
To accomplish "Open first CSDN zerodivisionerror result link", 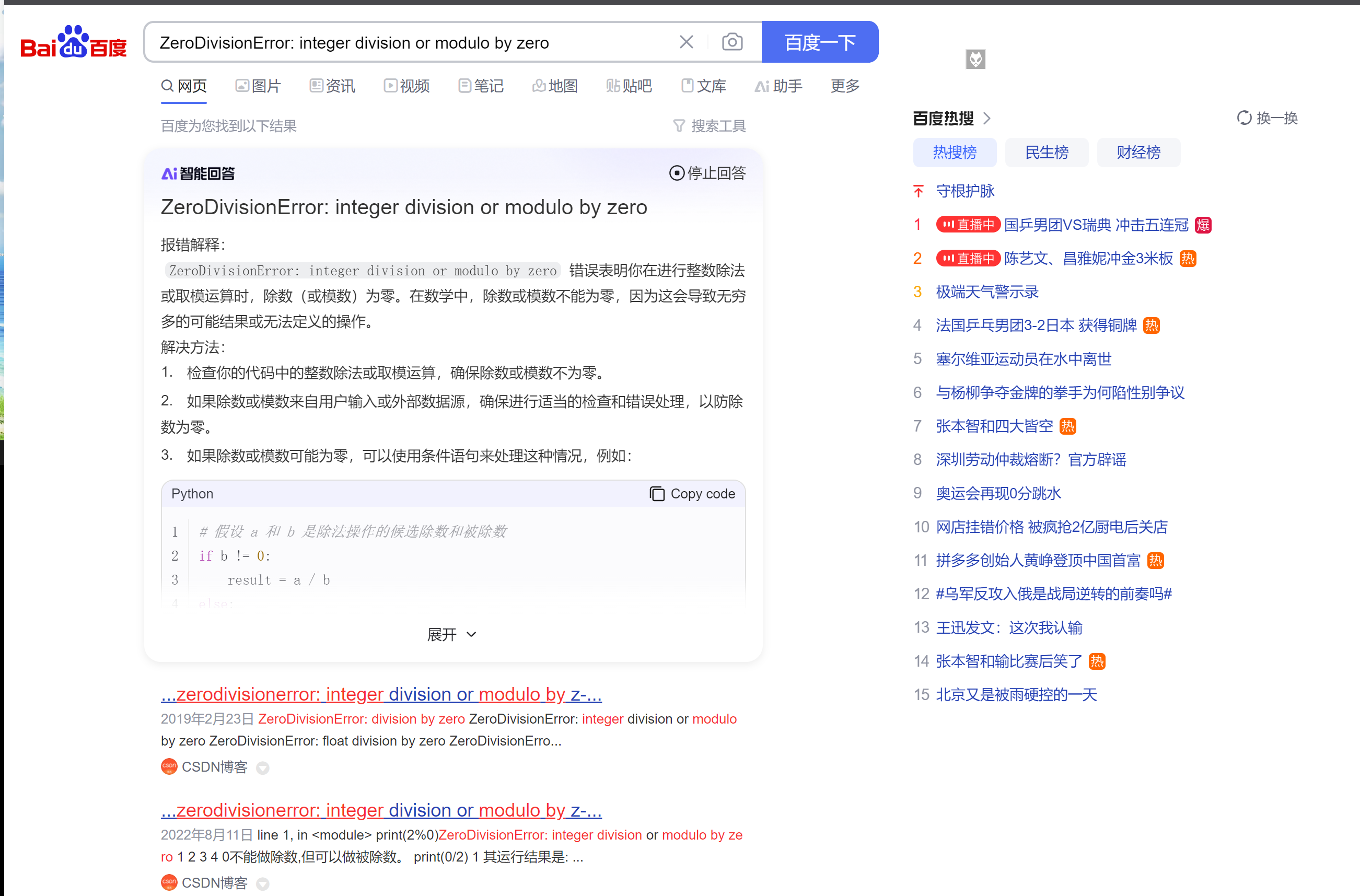I will pos(381,694).
